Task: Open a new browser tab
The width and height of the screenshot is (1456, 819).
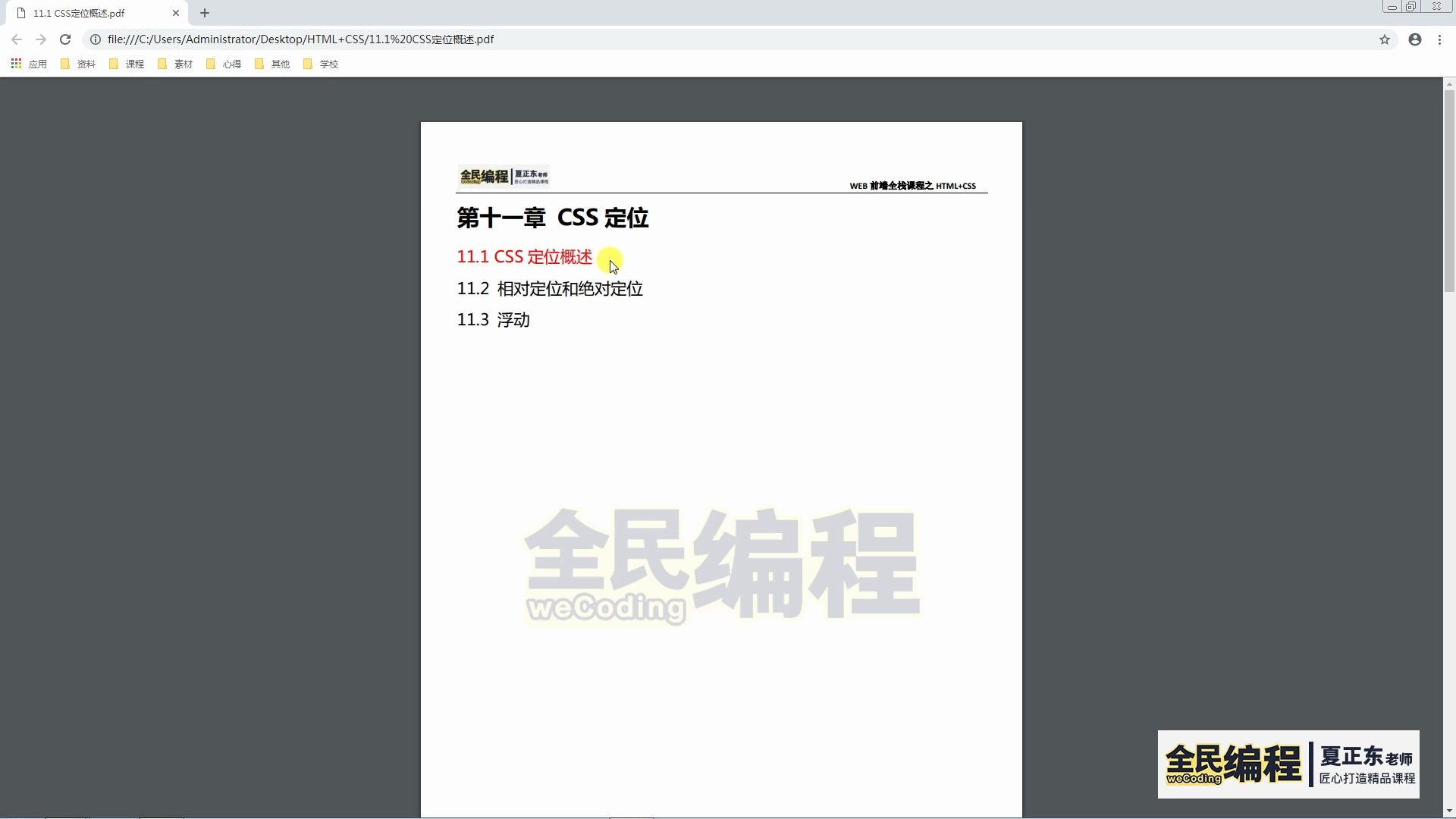Action: (205, 13)
